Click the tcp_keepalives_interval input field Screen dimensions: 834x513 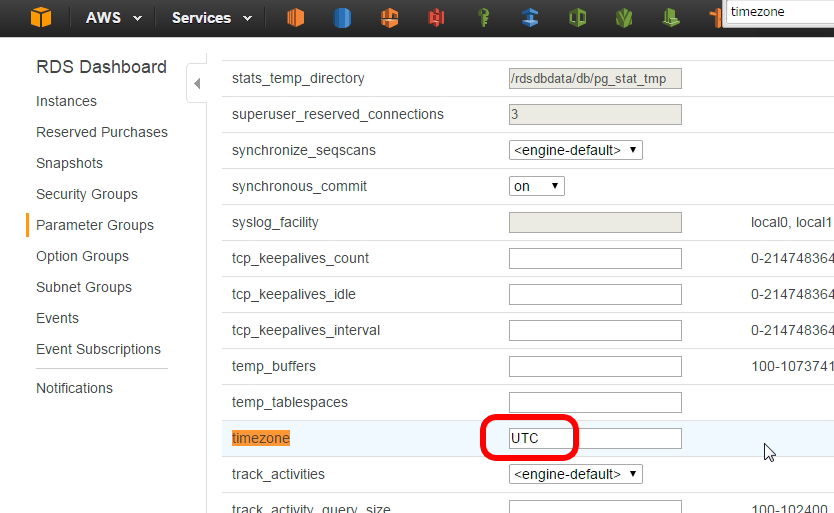pyautogui.click(x=595, y=330)
